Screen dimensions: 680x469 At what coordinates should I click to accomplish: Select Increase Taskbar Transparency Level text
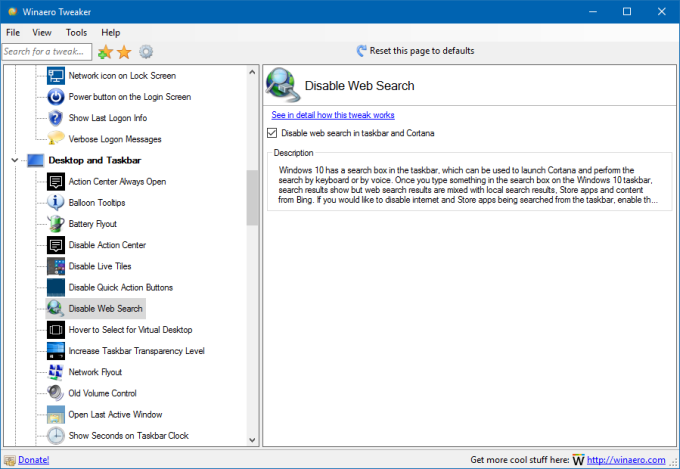point(136,351)
